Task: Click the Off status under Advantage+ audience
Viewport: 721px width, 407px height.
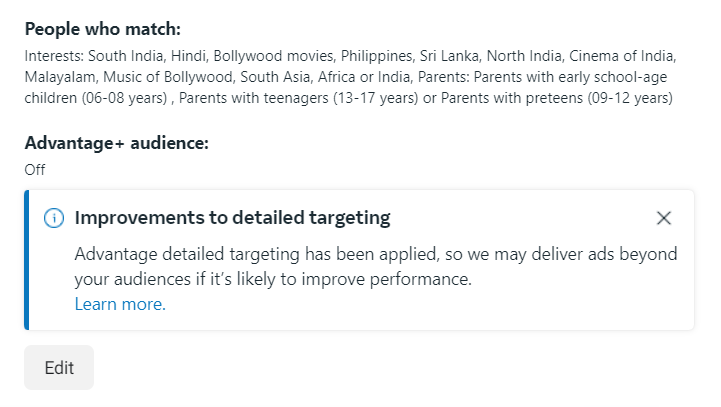Action: (x=35, y=169)
